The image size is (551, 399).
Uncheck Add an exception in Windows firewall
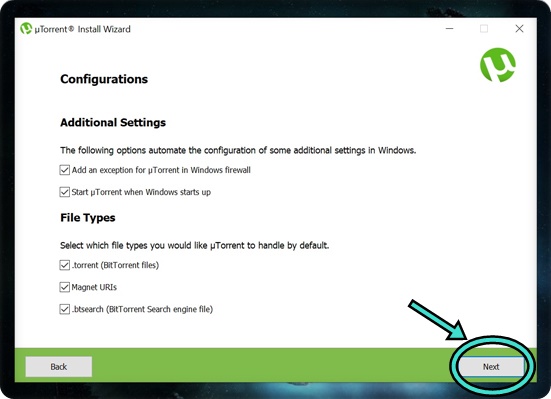64,170
